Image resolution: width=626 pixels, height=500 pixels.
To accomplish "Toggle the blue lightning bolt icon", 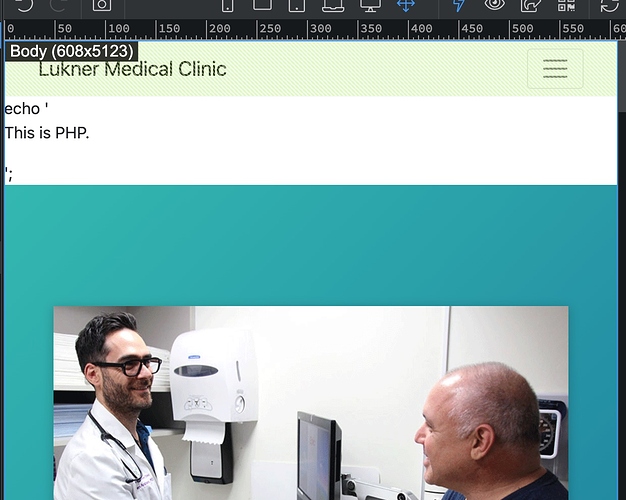I will pyautogui.click(x=459, y=5).
